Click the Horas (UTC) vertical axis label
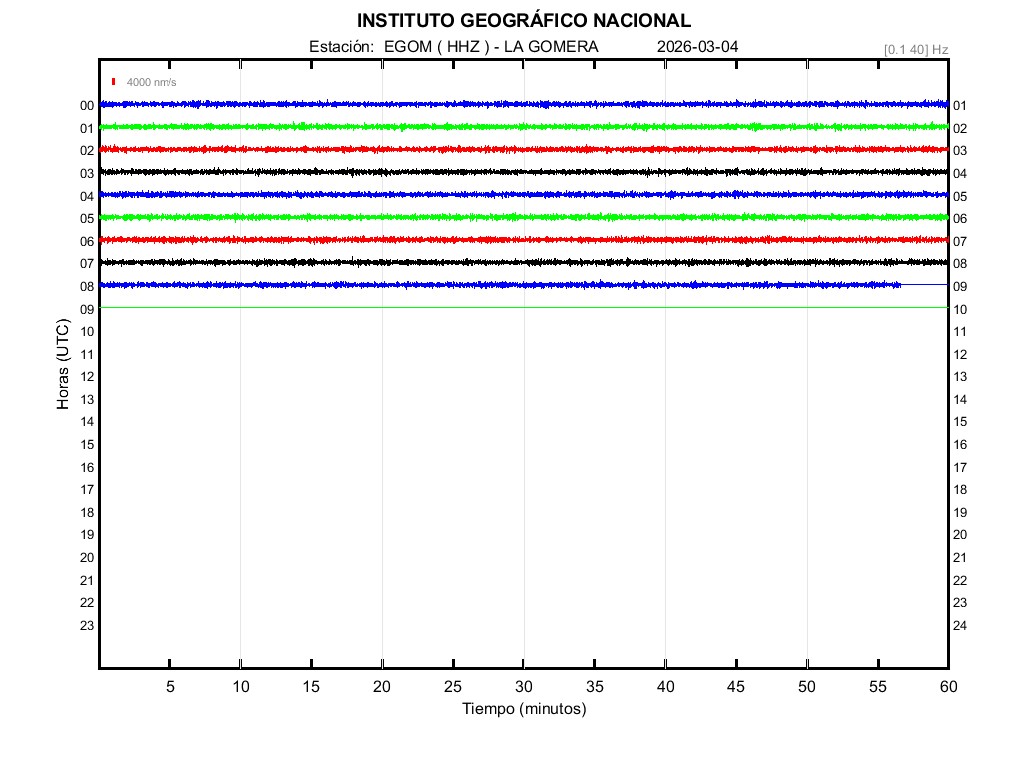The height and width of the screenshot is (768, 1024). (62, 365)
